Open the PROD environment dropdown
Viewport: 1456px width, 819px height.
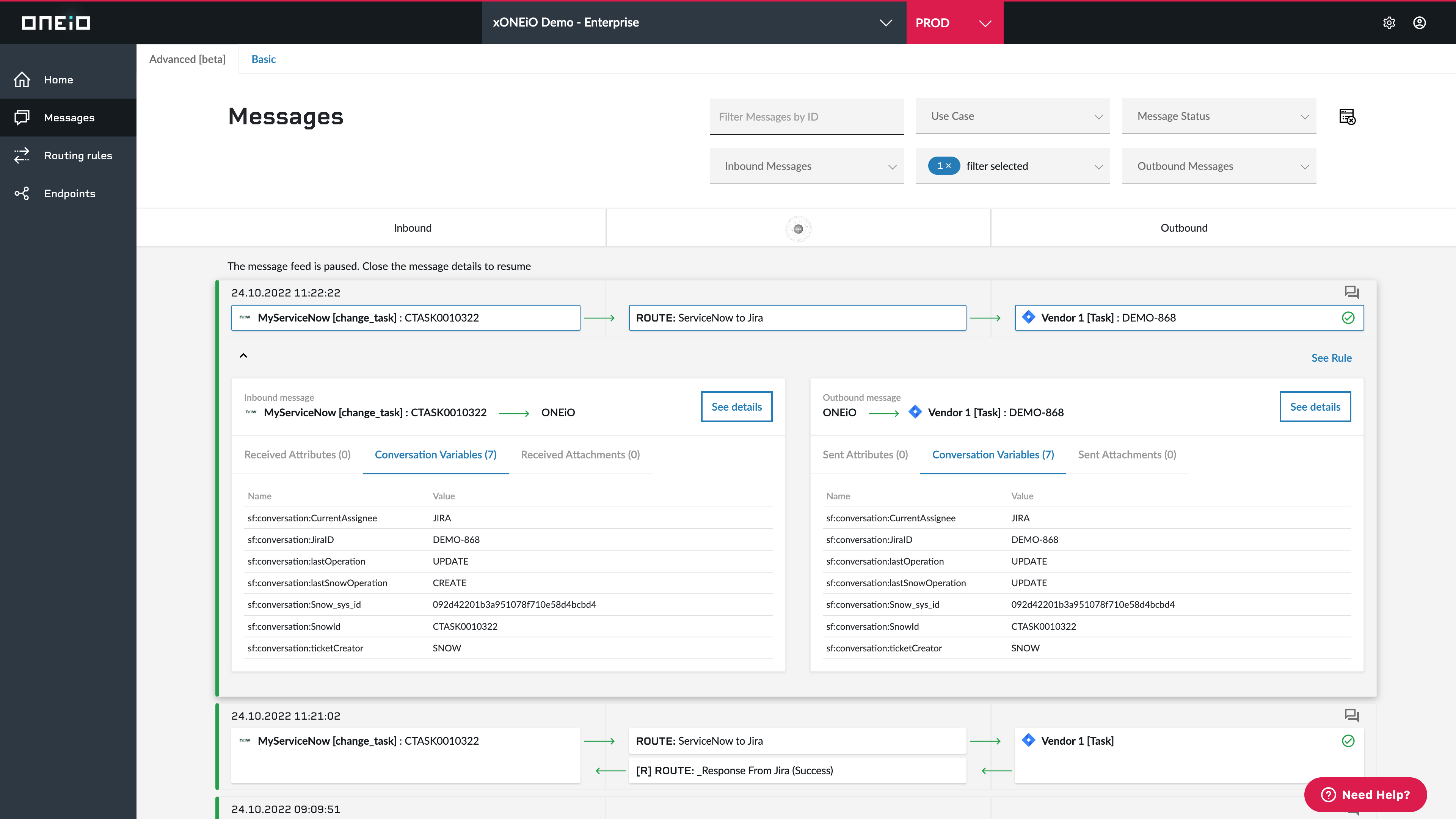[x=955, y=23]
